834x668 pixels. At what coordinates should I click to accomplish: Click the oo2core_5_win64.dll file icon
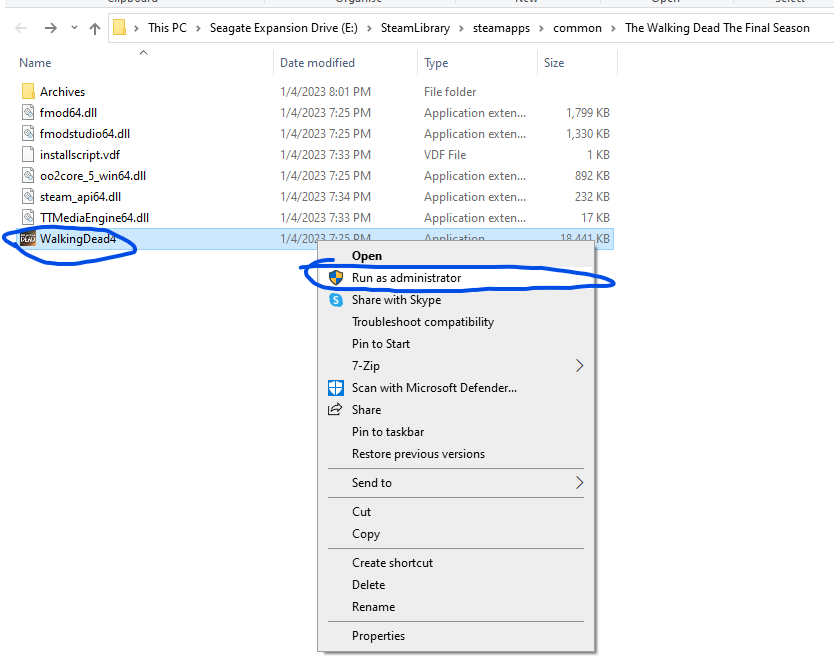point(28,176)
